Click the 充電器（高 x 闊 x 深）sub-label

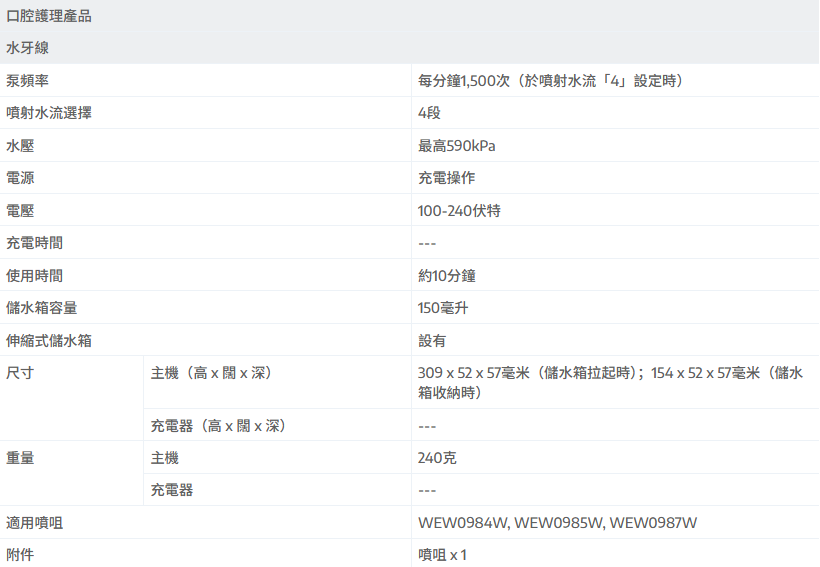click(x=218, y=426)
